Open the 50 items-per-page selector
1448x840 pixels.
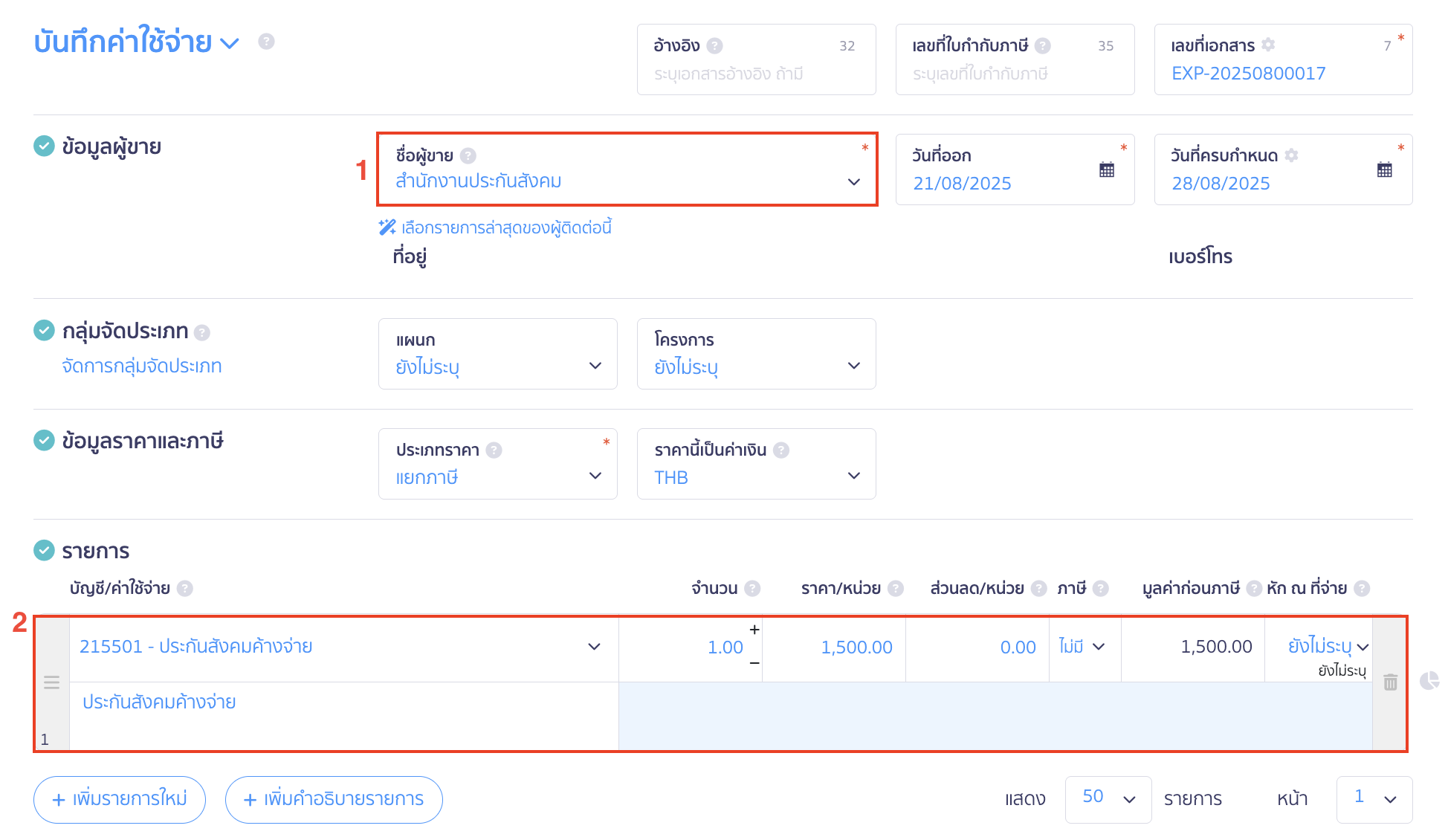tap(1108, 798)
